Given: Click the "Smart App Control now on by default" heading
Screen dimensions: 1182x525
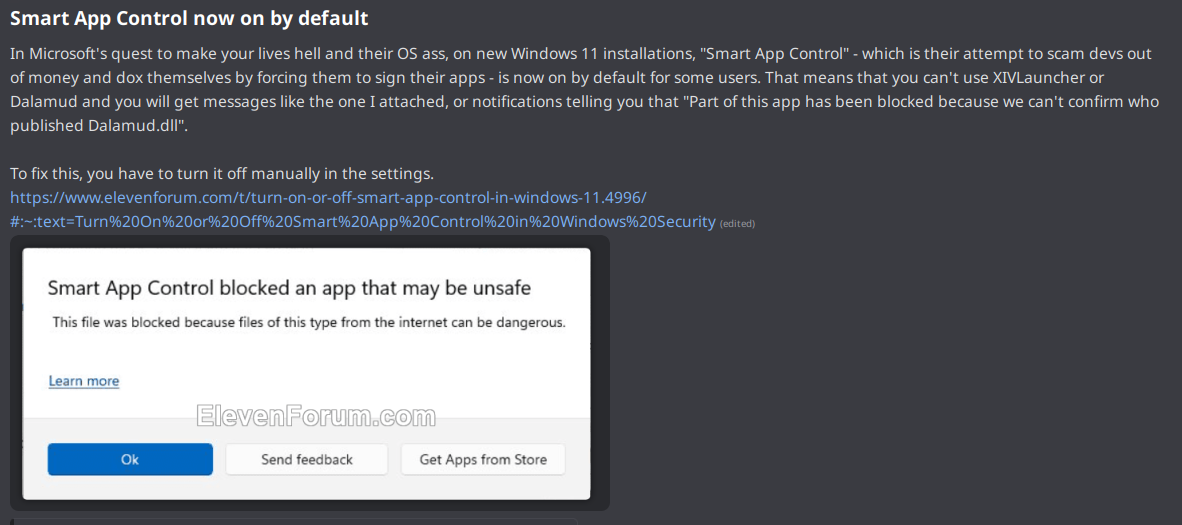Looking at the screenshot, I should click(189, 19).
